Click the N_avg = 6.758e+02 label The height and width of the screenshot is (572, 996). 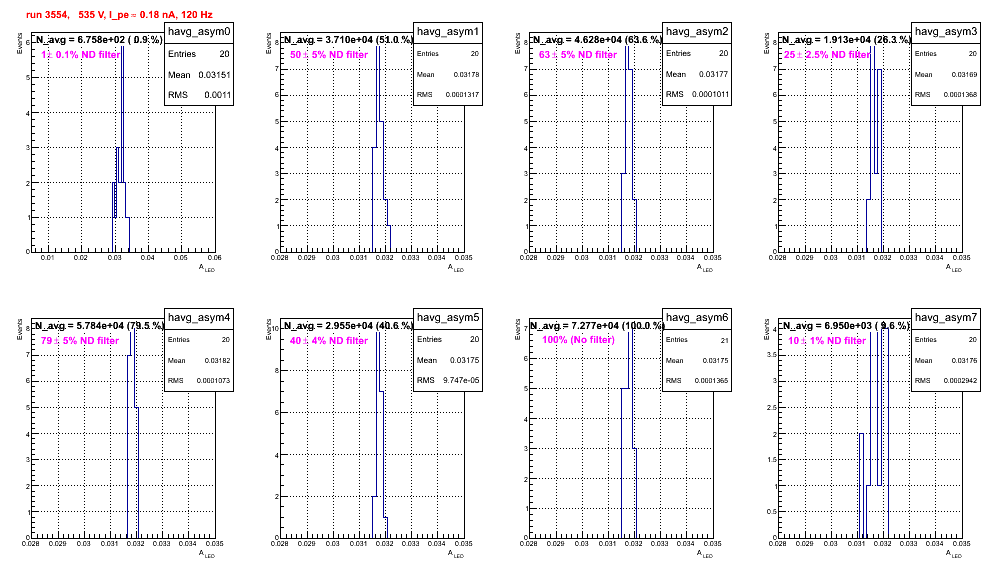click(98, 39)
